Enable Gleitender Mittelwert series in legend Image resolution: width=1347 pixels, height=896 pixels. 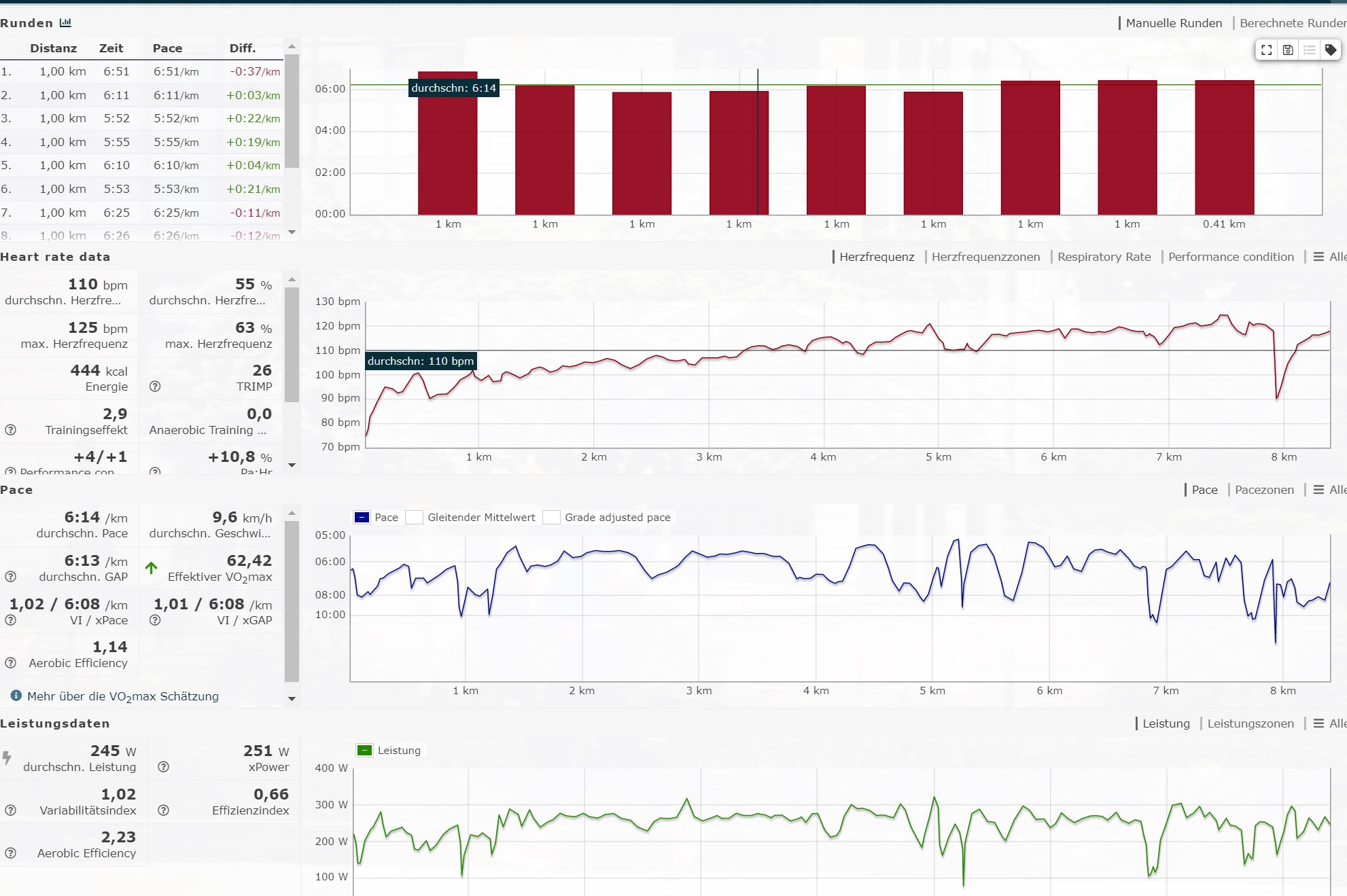click(x=414, y=518)
